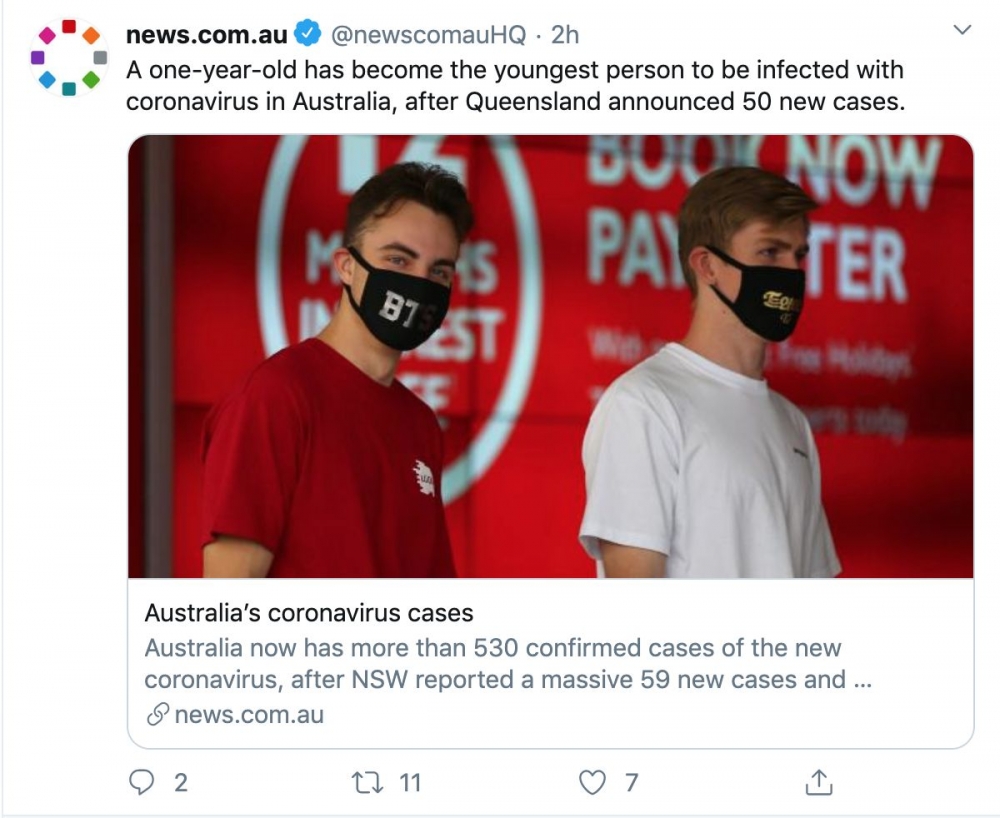
Task: Click the reply count number 2
Action: coord(181,782)
